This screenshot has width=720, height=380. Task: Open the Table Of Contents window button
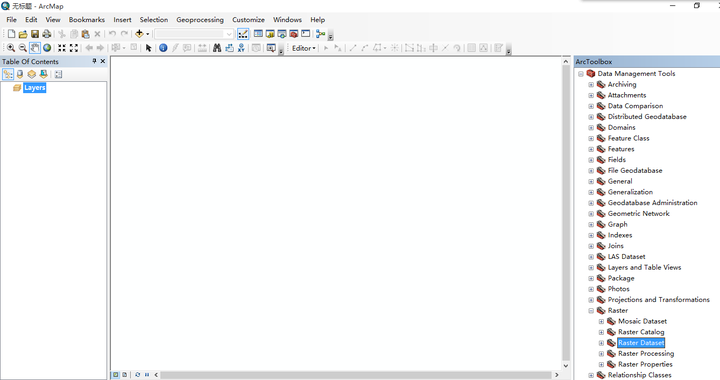258,34
